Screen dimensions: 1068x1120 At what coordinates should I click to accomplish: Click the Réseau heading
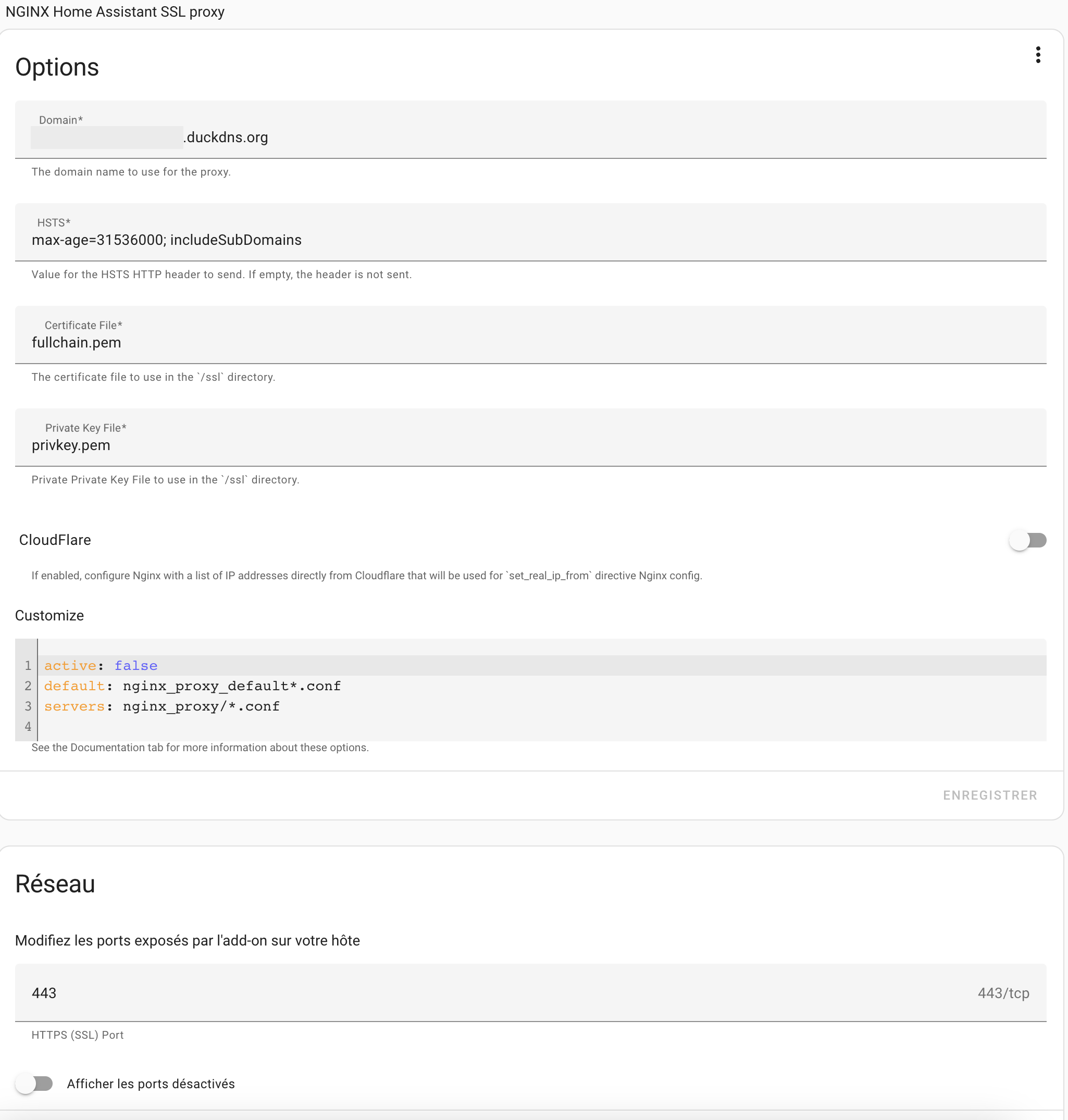pos(55,884)
